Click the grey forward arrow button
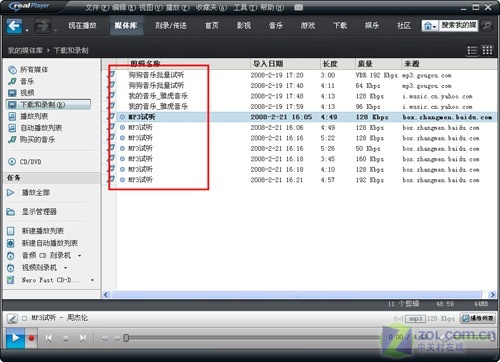Viewport: 500px width, 362px height. pyautogui.click(x=43, y=26)
